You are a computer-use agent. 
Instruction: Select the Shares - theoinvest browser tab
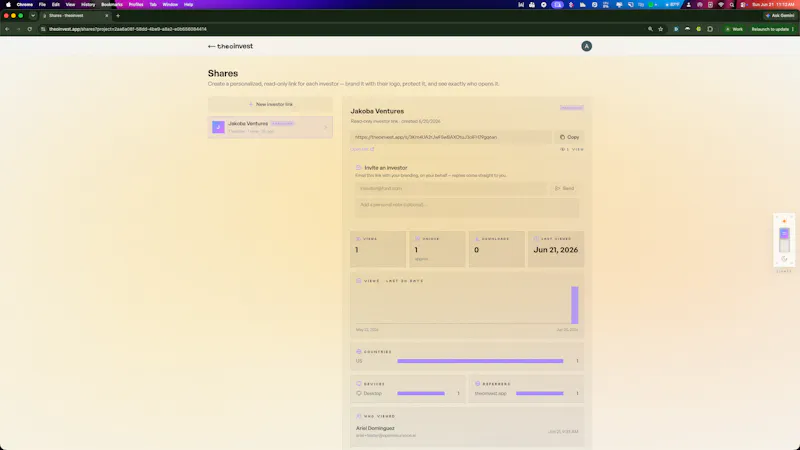75,16
